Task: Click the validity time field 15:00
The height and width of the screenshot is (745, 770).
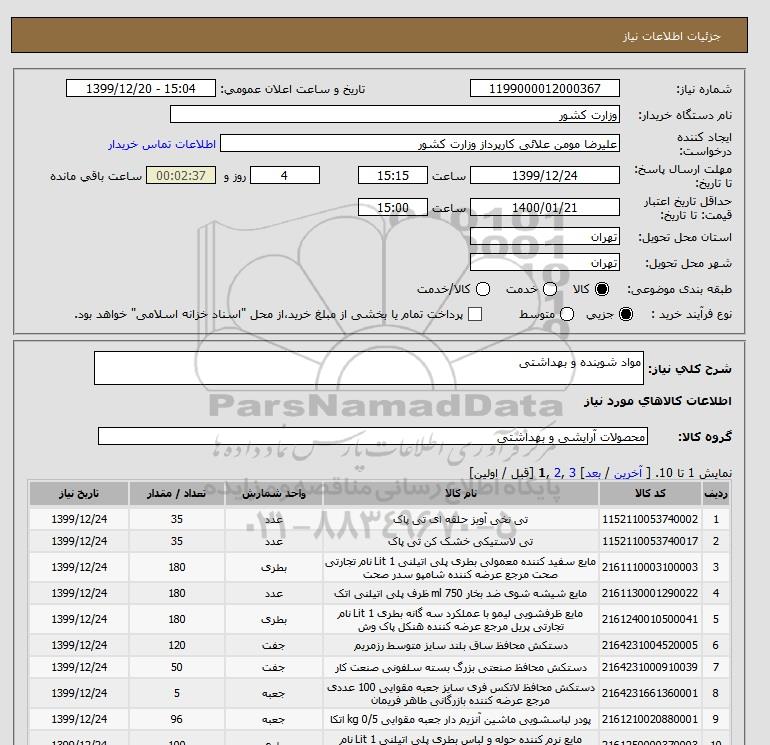Action: (x=393, y=207)
